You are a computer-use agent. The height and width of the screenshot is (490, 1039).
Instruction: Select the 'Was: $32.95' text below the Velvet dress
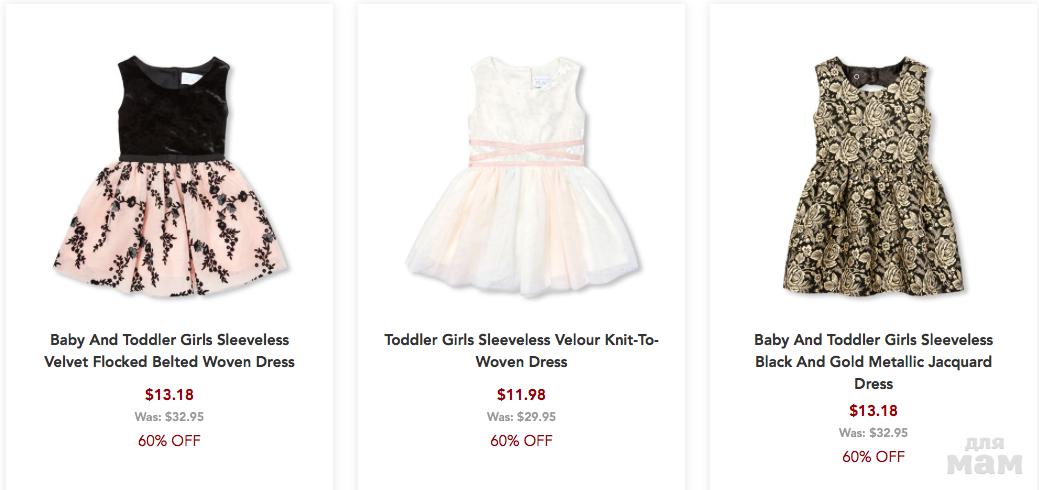[x=169, y=417]
